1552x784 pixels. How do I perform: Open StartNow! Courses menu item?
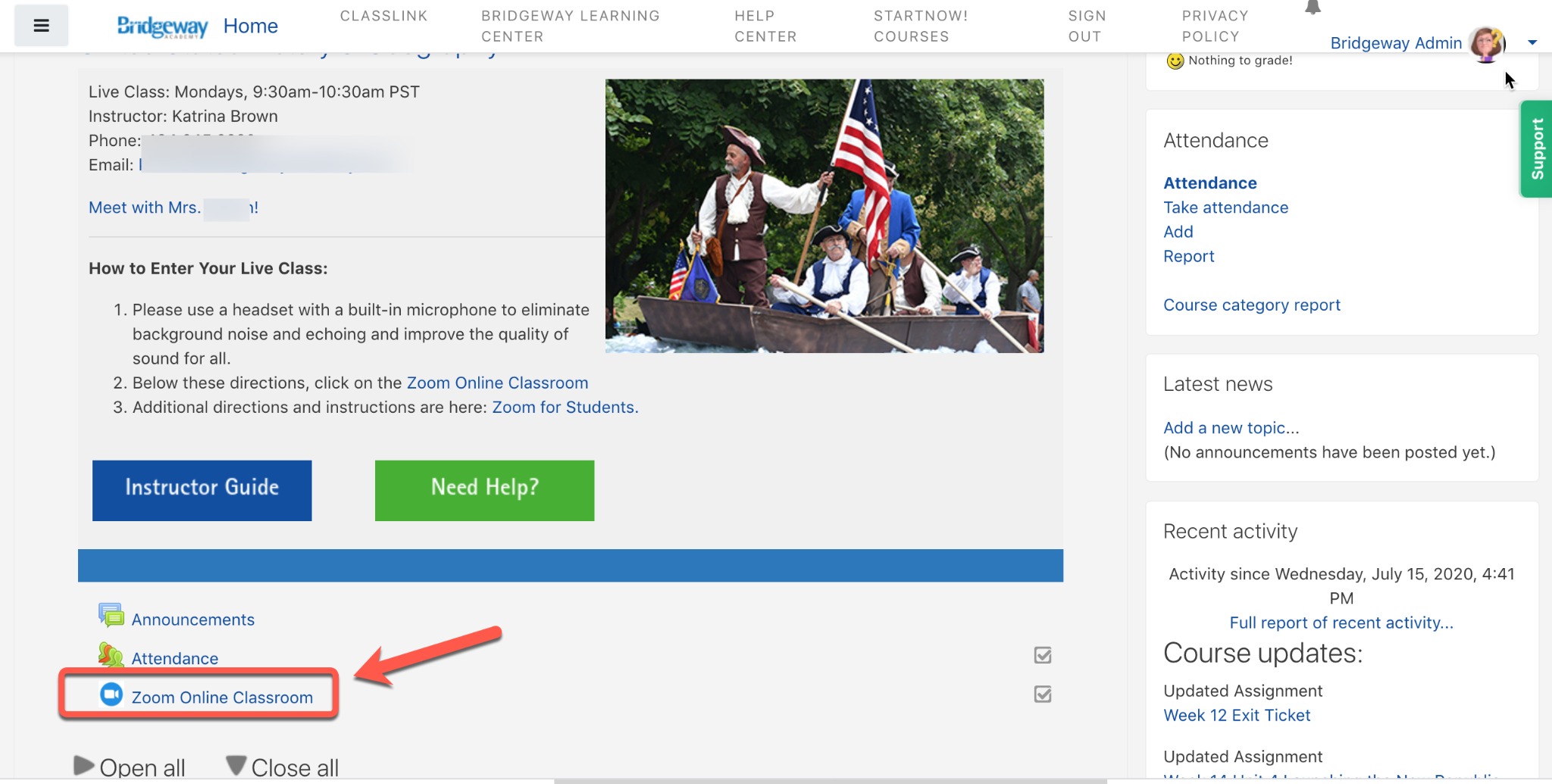click(x=921, y=26)
